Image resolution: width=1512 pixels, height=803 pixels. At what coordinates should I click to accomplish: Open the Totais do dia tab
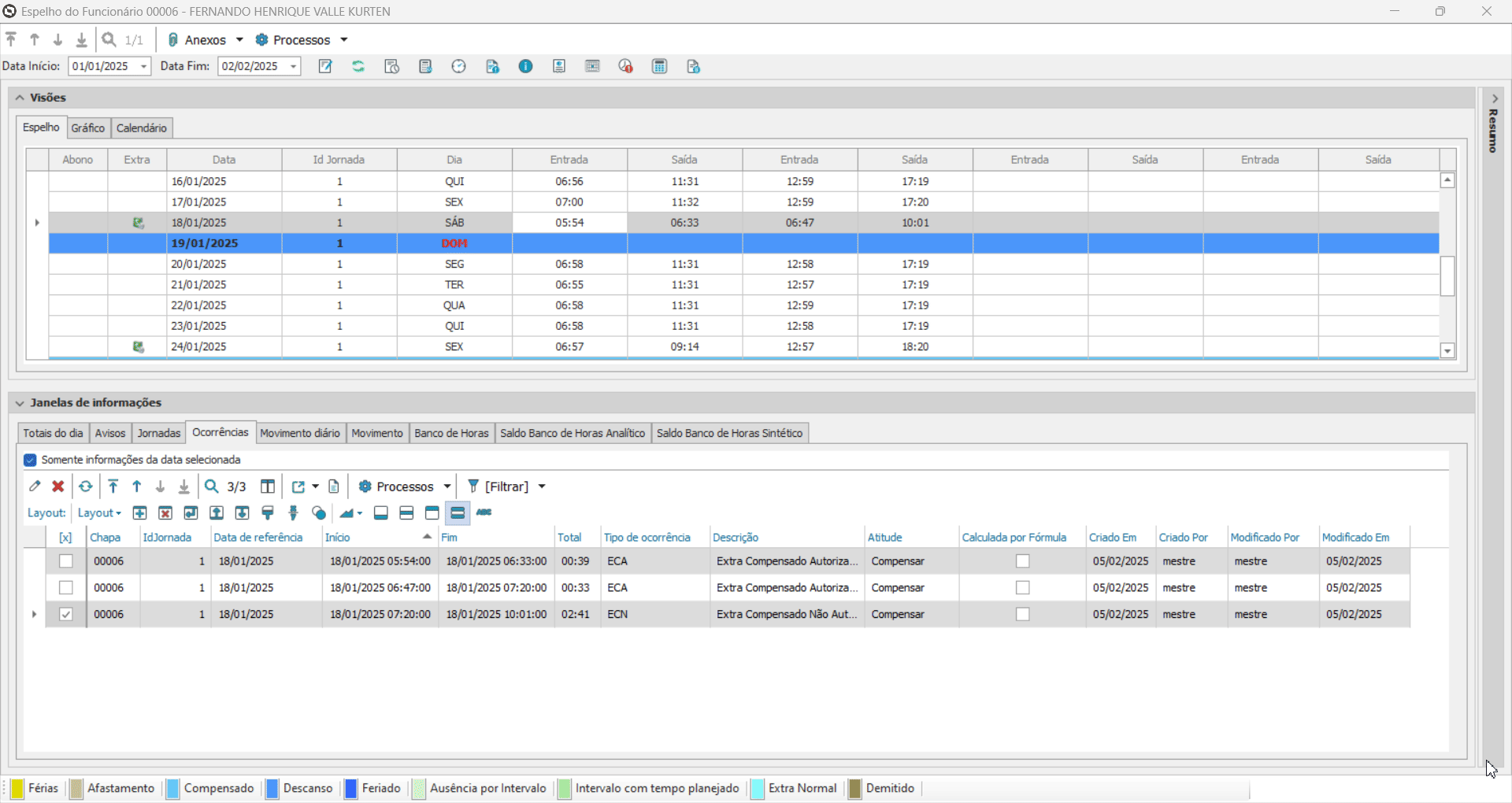coord(53,433)
